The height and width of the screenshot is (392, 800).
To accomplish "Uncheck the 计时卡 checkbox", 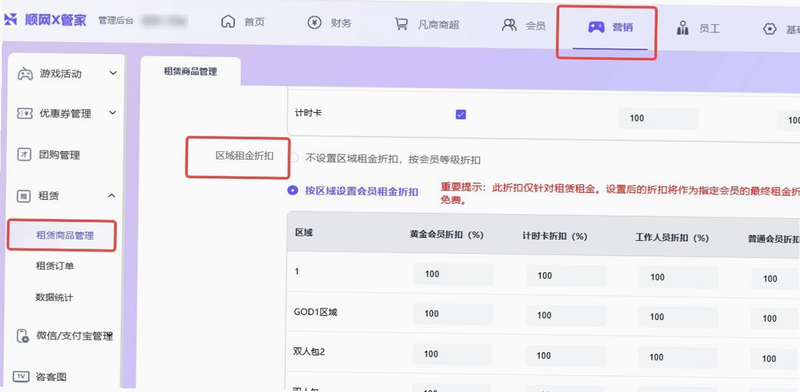I will (461, 115).
